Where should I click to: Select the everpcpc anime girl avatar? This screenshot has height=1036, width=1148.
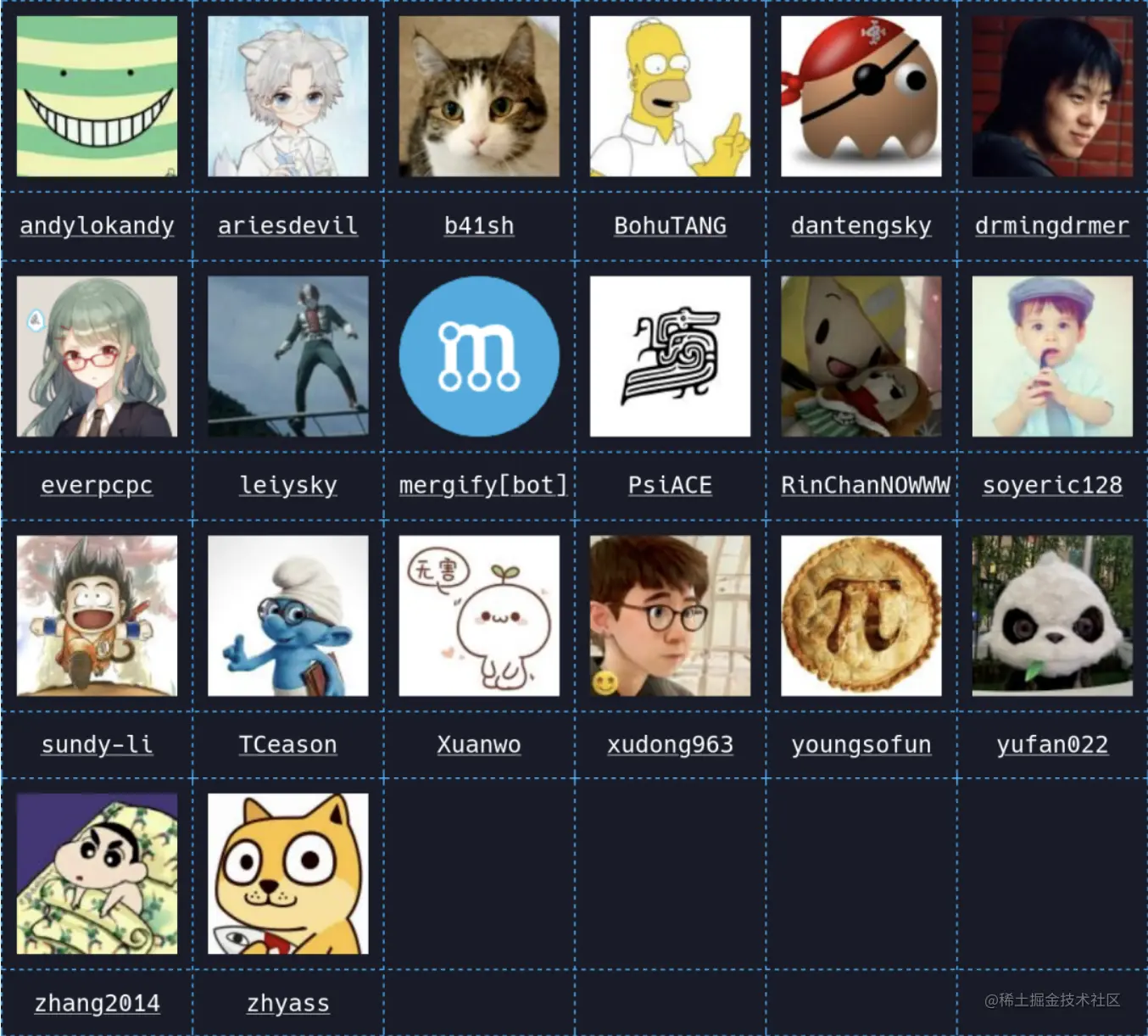point(97,356)
